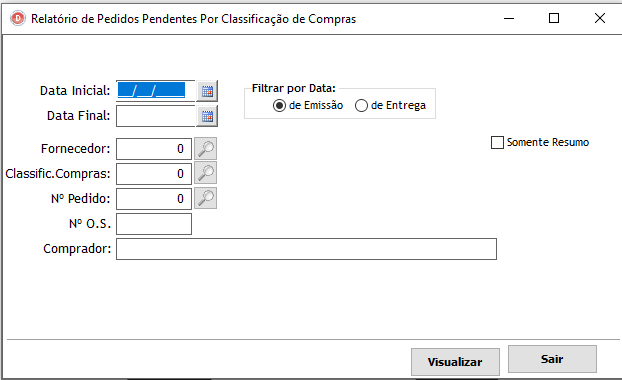Open calendar picker for Data Inicial

click(x=207, y=91)
